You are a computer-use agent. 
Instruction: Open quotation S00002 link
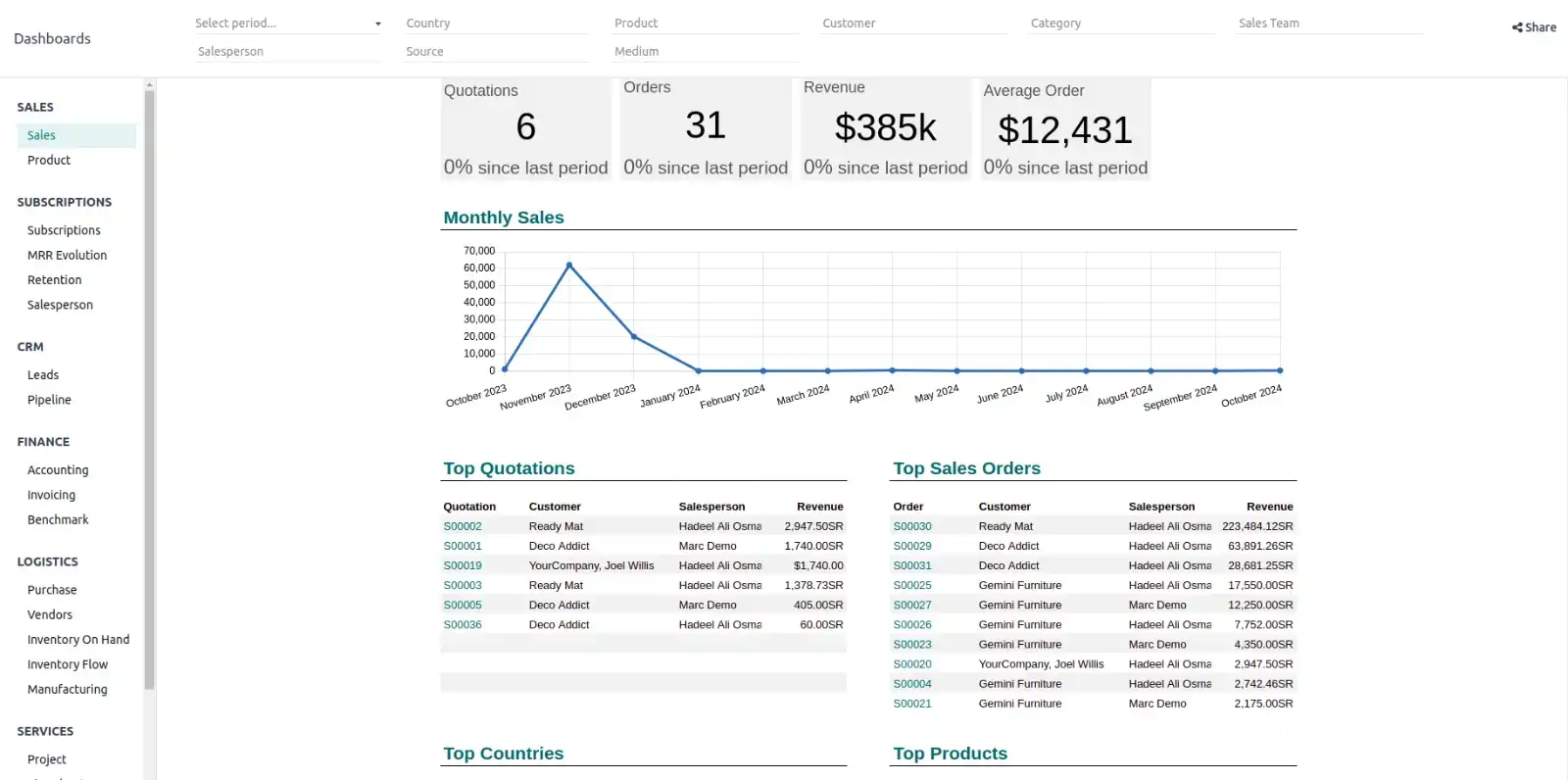pyautogui.click(x=463, y=527)
